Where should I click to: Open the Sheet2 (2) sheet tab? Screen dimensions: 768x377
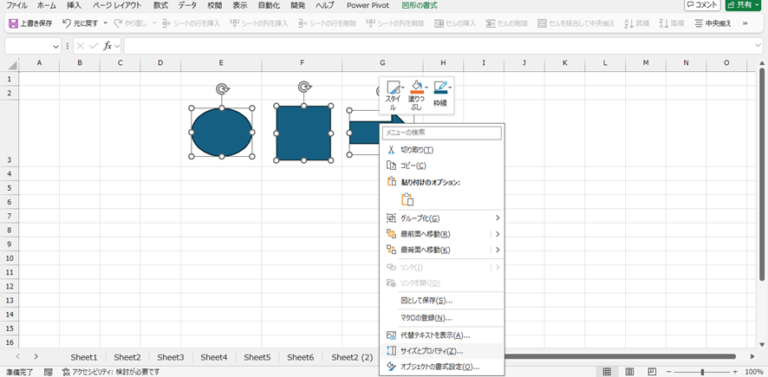352,357
